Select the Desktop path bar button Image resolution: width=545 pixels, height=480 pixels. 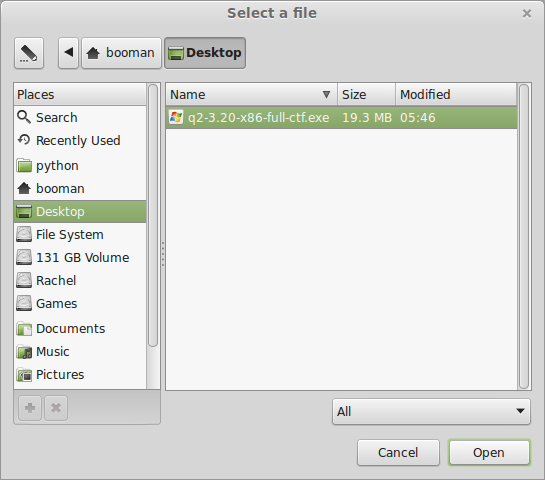click(x=205, y=53)
